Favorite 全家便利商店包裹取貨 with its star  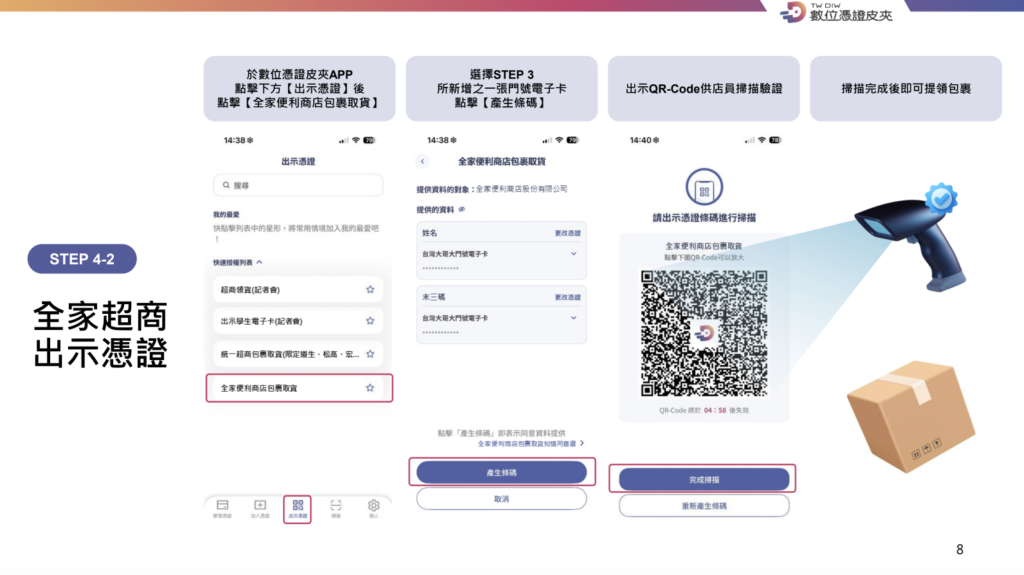[370, 388]
